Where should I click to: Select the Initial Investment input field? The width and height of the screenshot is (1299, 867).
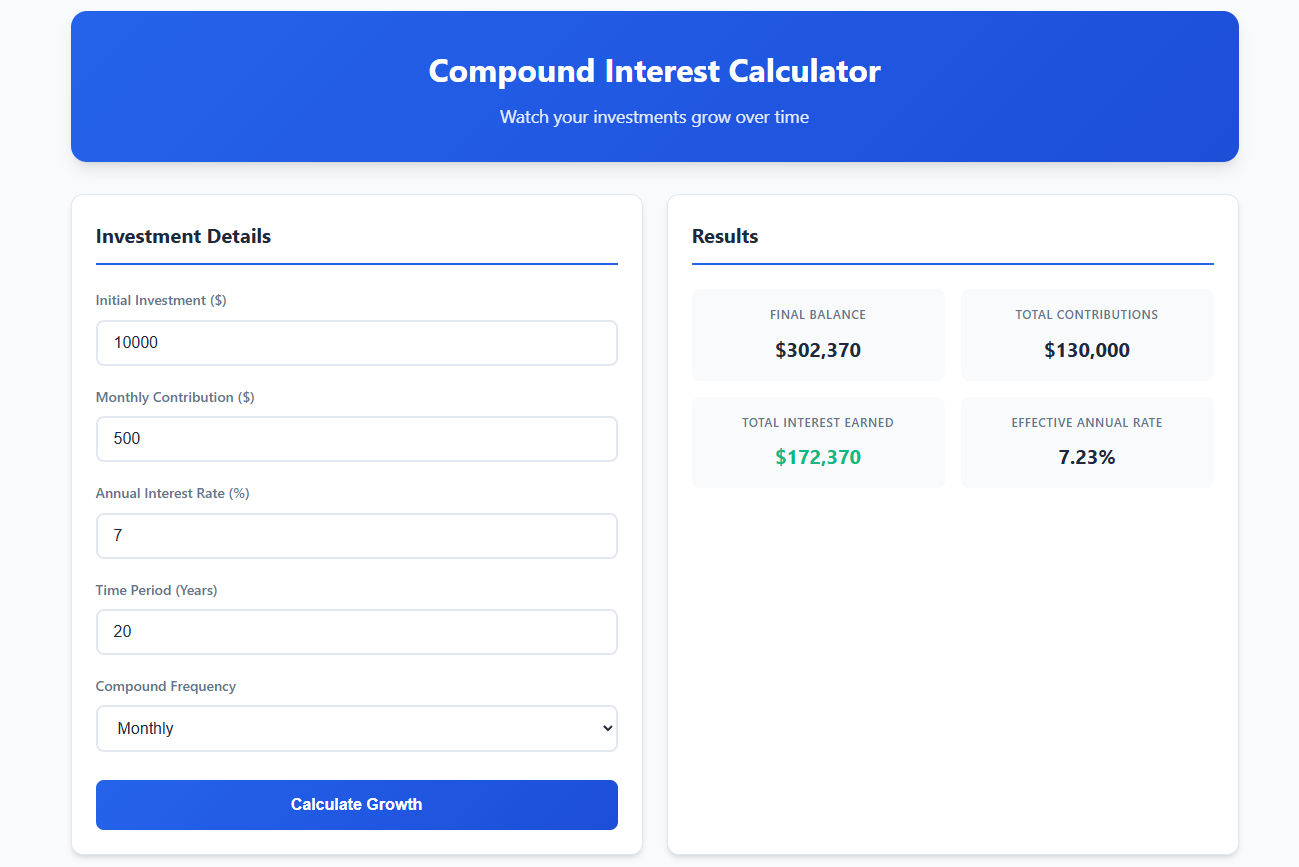point(356,342)
